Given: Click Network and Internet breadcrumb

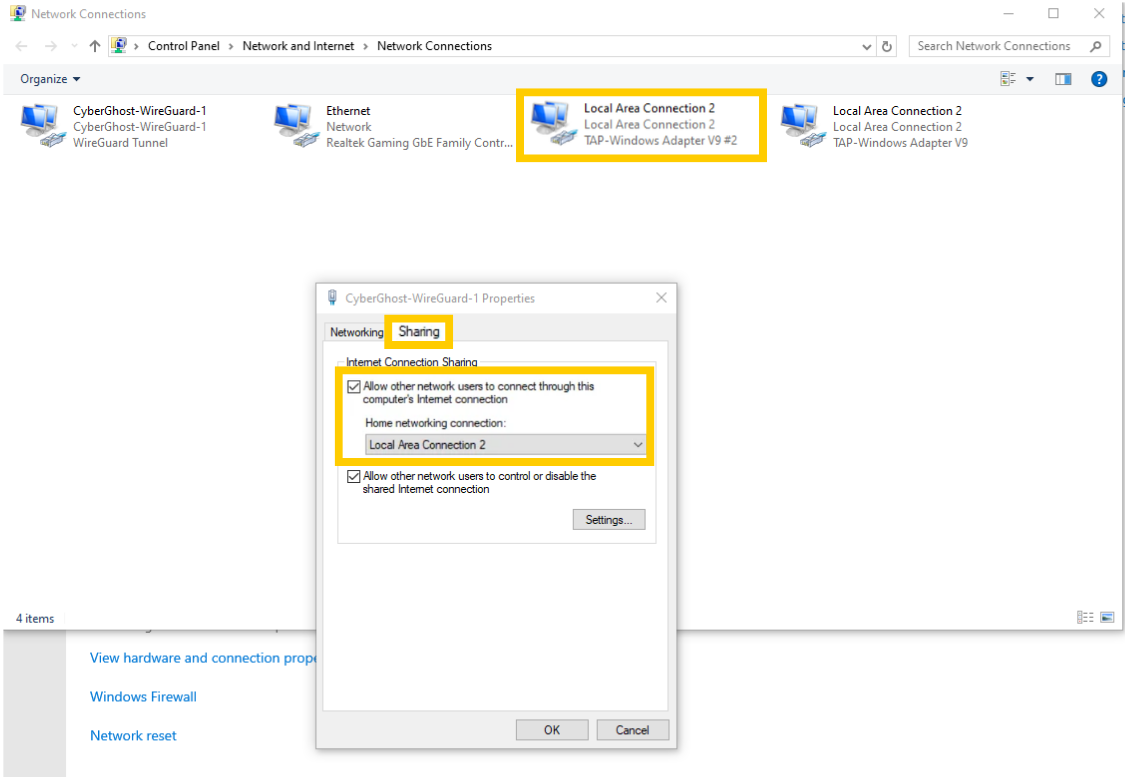Looking at the screenshot, I should (x=298, y=46).
